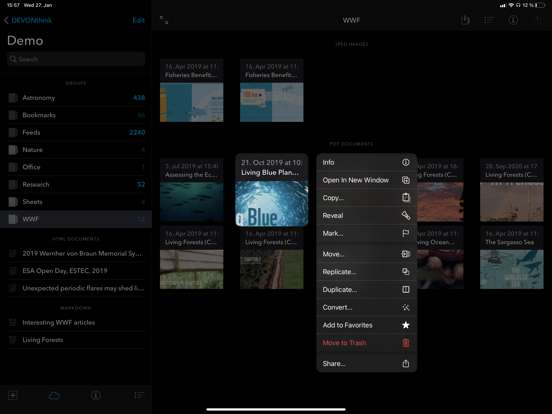Tap the Astronomy group icon
This screenshot has width=552, height=414.
point(13,98)
